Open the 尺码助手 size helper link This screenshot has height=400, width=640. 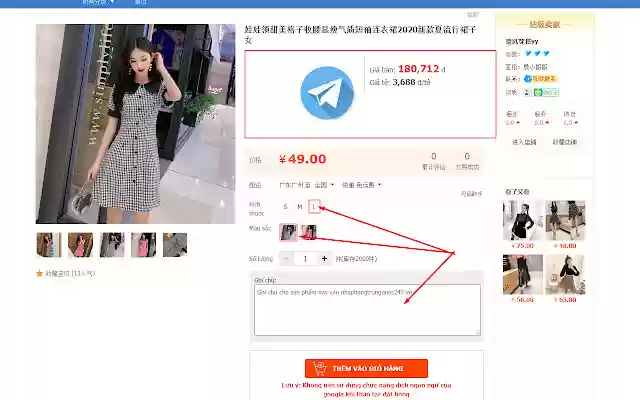(x=471, y=194)
